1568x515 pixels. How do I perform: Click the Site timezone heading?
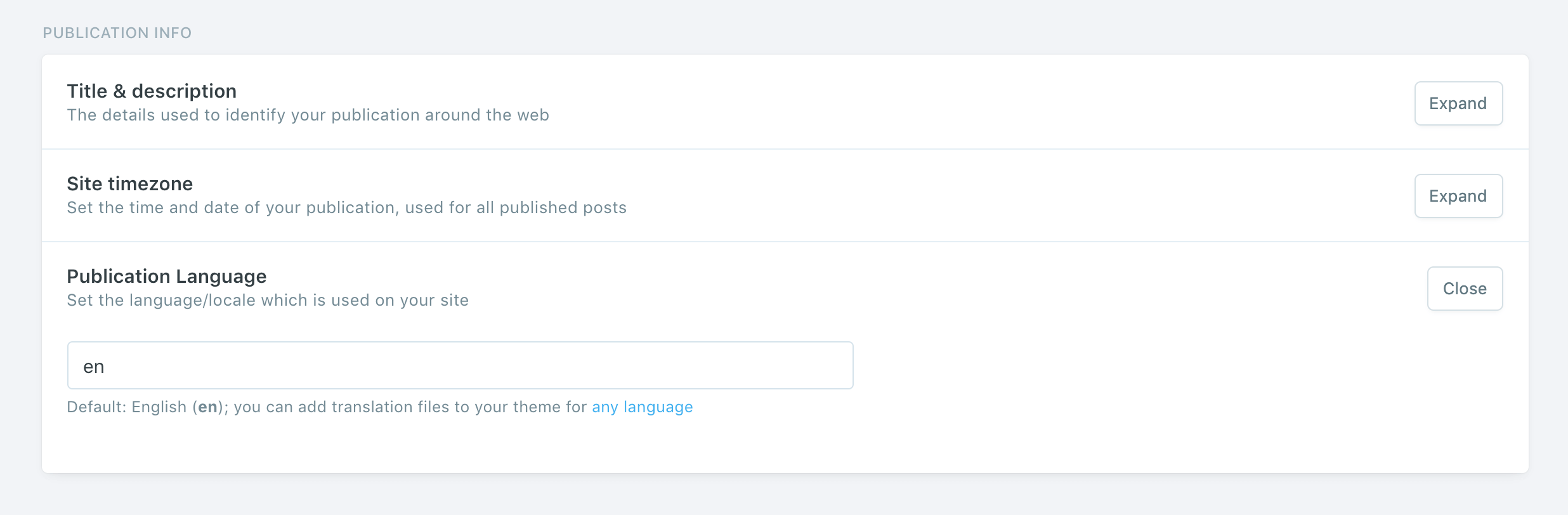129,183
